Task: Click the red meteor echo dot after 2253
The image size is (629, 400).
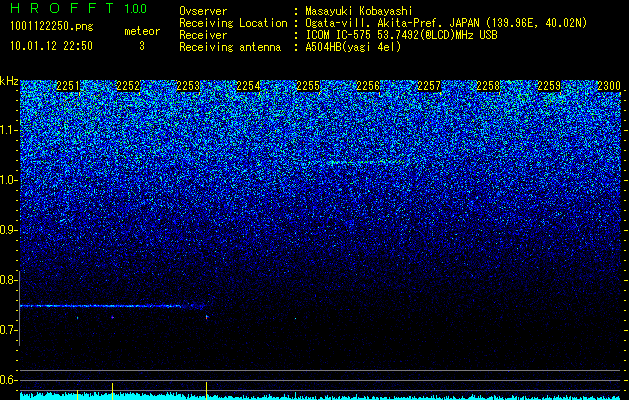Action: [207, 317]
